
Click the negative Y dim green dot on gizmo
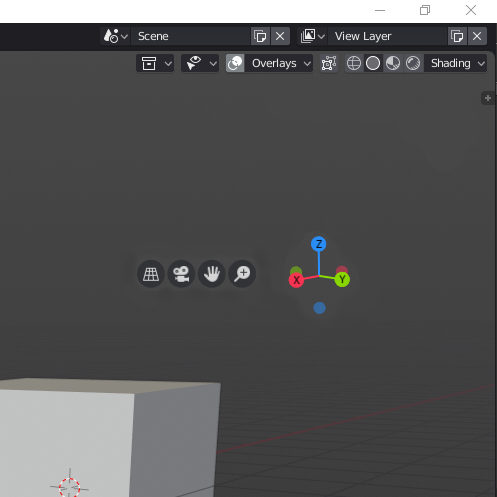pyautogui.click(x=296, y=270)
